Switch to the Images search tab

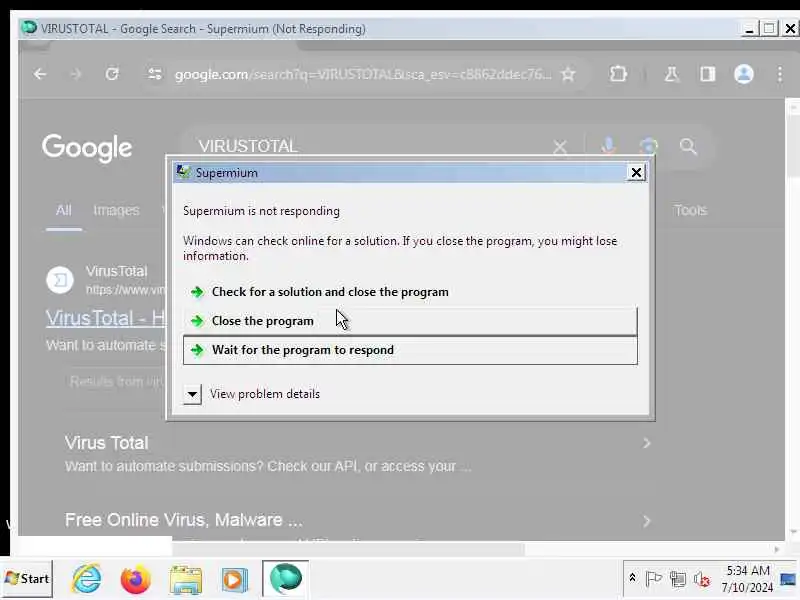(116, 210)
